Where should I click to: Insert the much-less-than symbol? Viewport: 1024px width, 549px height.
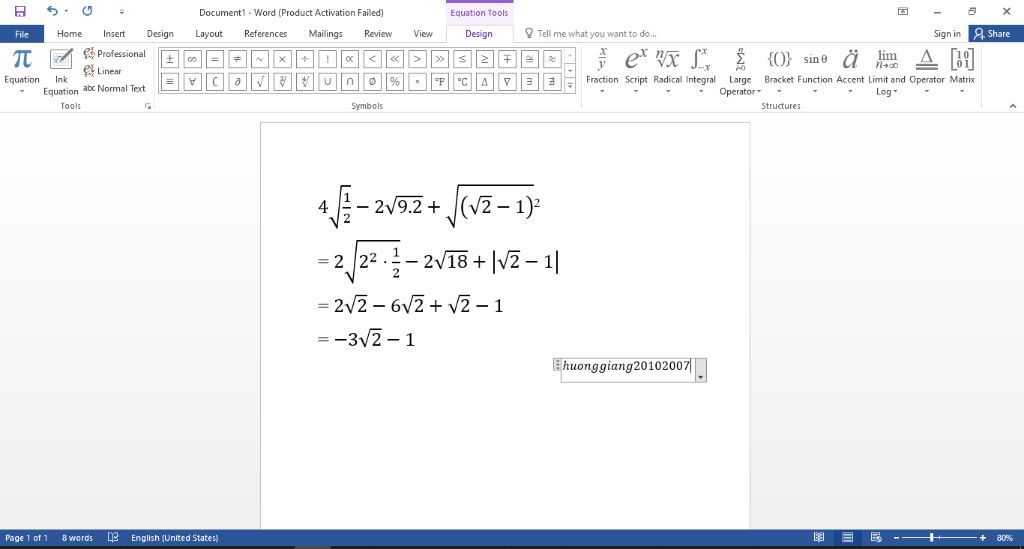pyautogui.click(x=394, y=59)
